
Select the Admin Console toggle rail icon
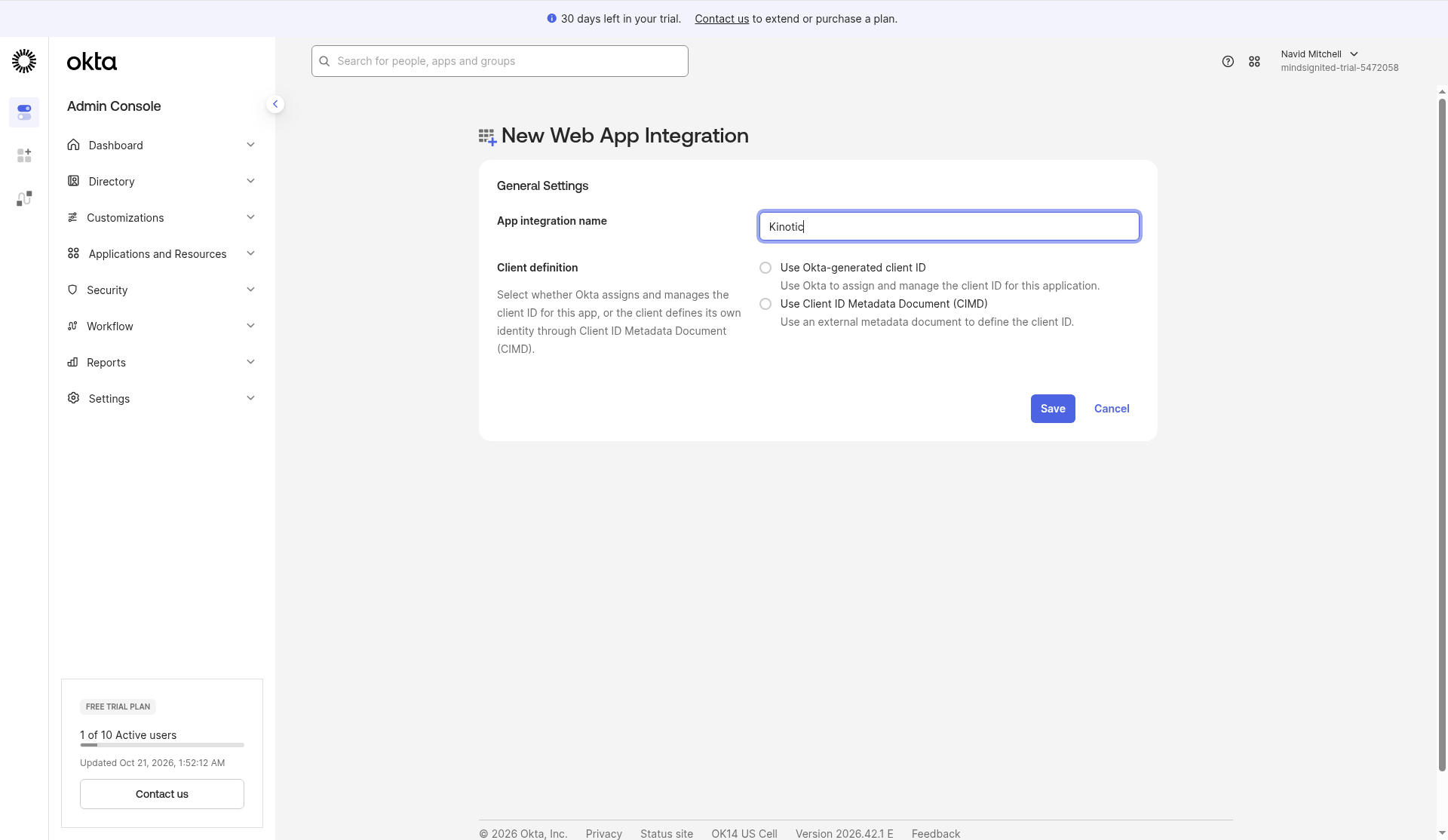pos(24,112)
